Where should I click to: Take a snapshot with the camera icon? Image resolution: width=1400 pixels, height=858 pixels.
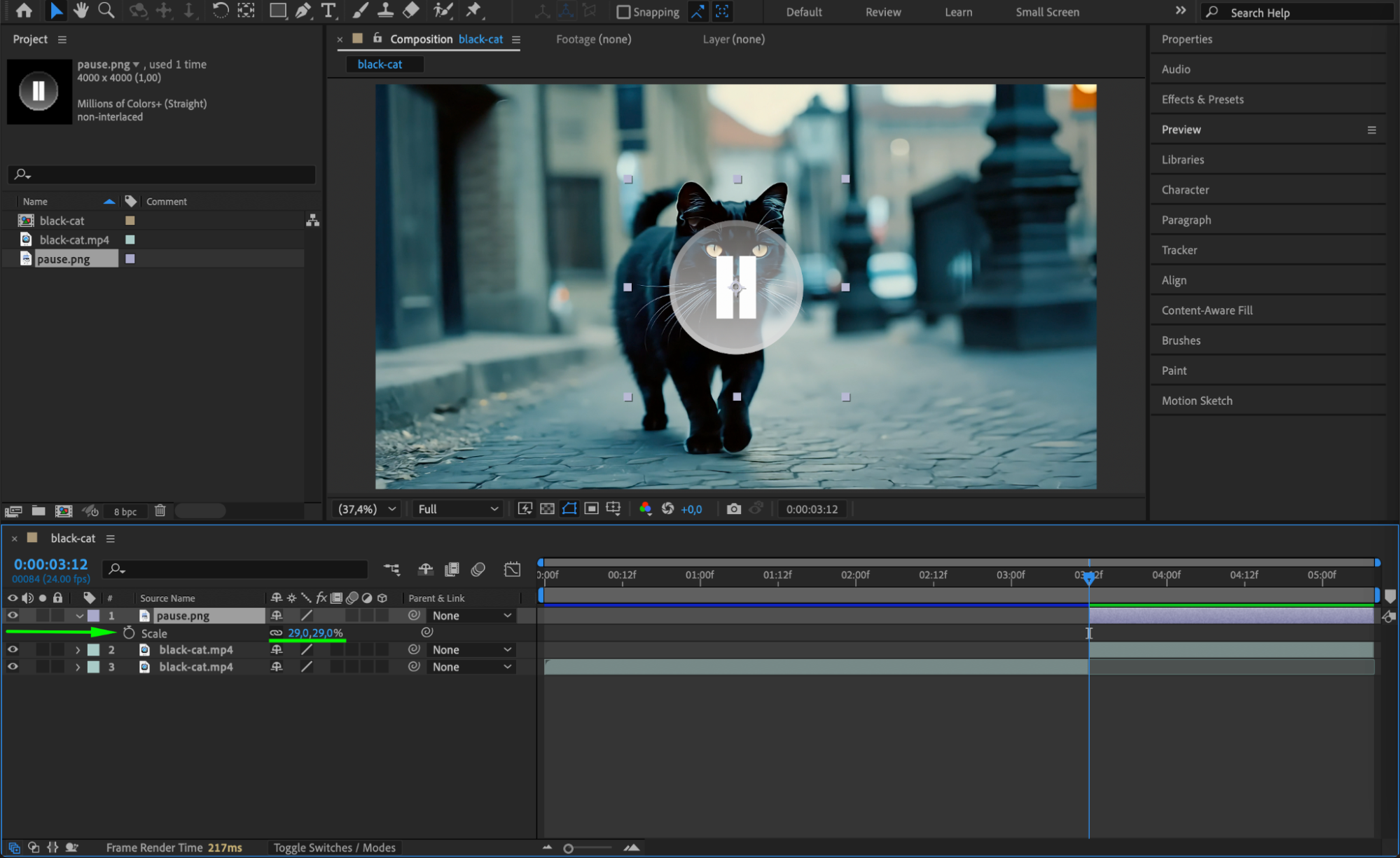[x=733, y=509]
